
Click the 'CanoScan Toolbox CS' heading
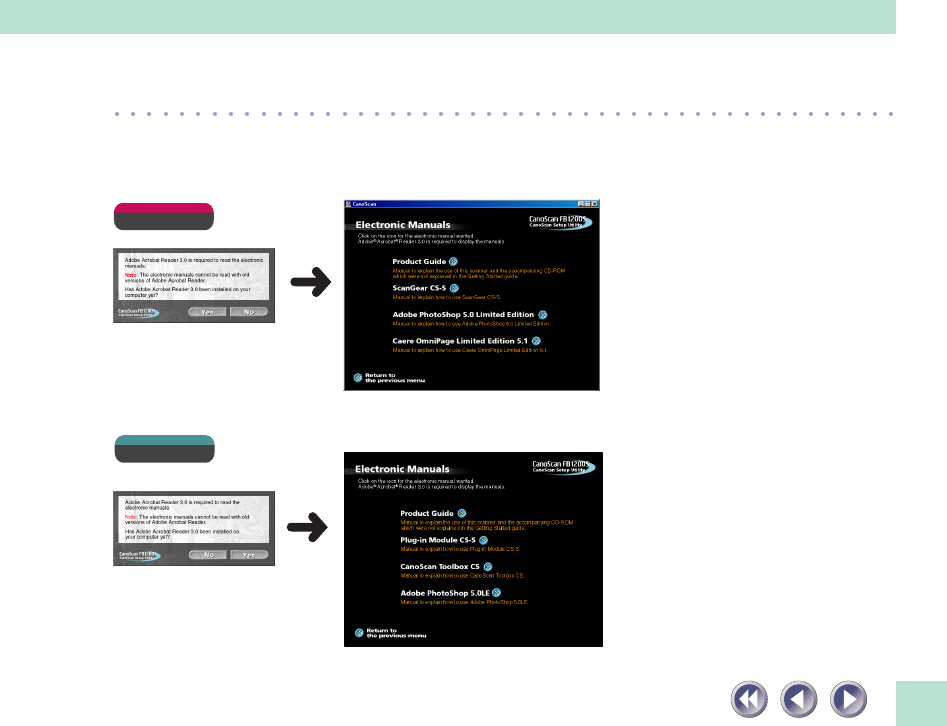pyautogui.click(x=440, y=567)
